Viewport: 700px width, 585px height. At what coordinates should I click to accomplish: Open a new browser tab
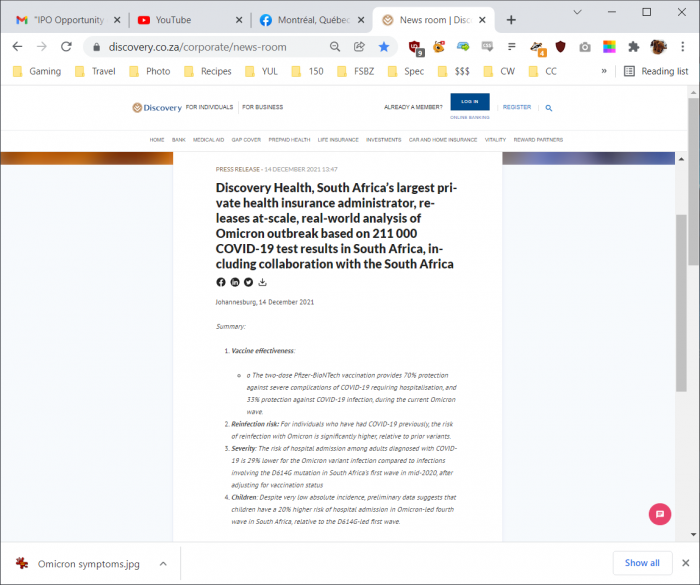tap(511, 20)
